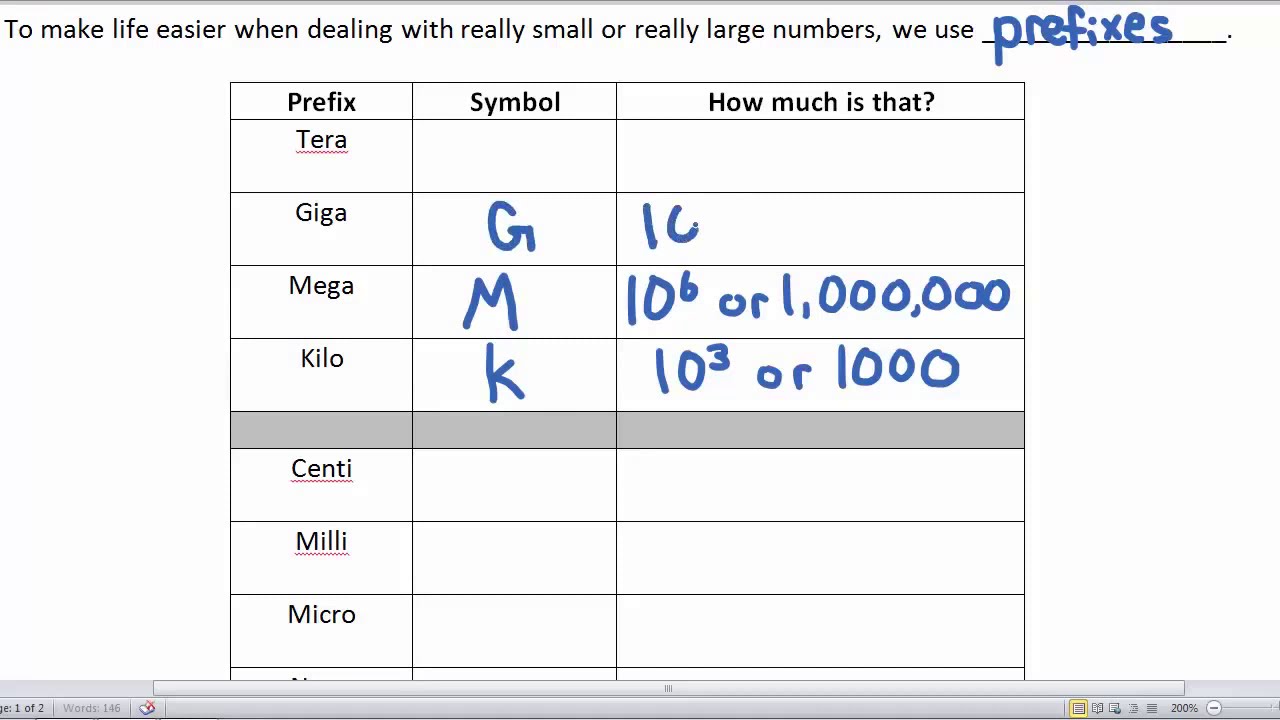Click the 'How much is that?' header
This screenshot has width=1280, height=720.
pyautogui.click(x=821, y=102)
